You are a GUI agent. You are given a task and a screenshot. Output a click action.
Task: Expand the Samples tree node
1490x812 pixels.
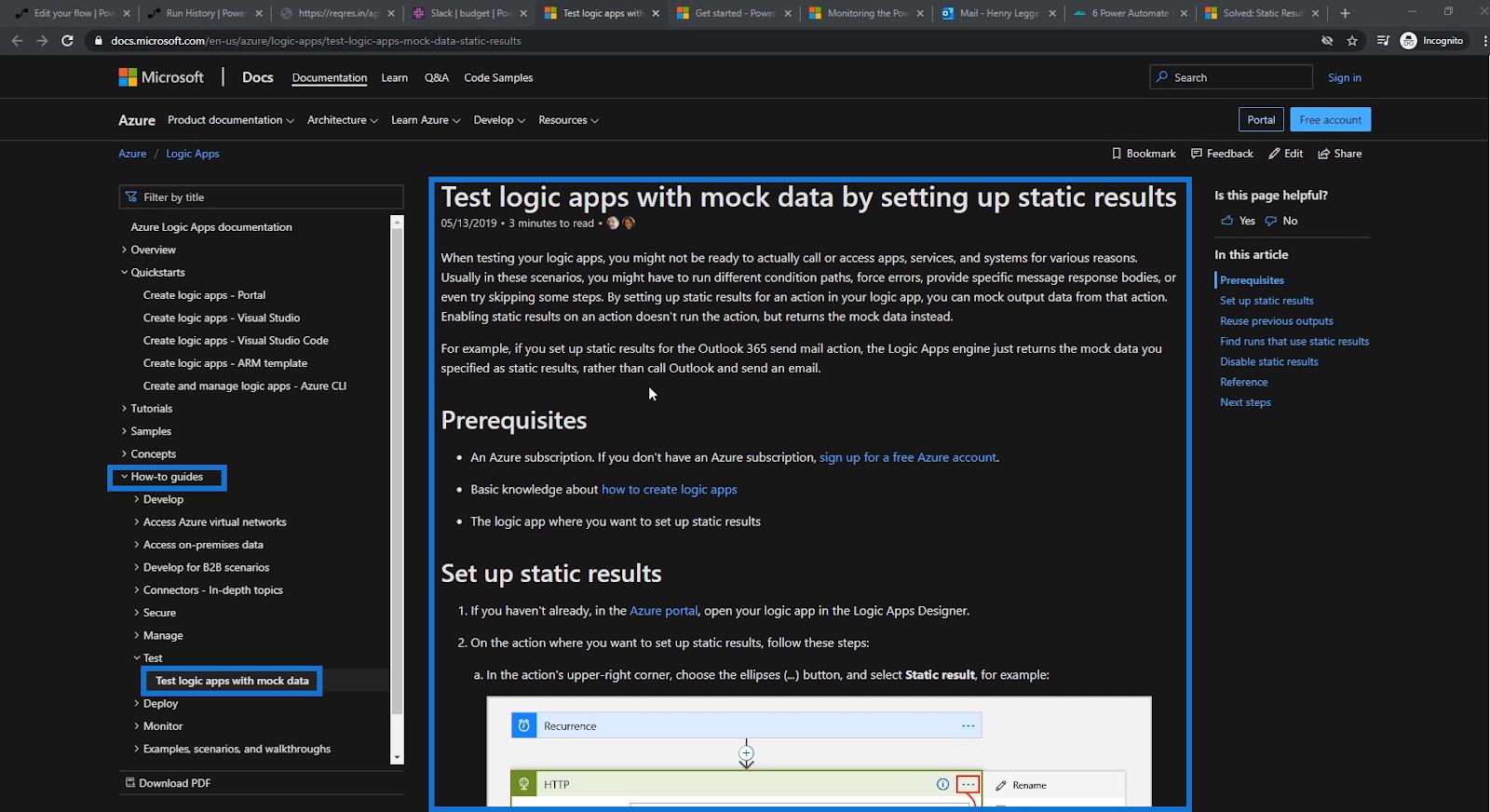click(x=125, y=431)
